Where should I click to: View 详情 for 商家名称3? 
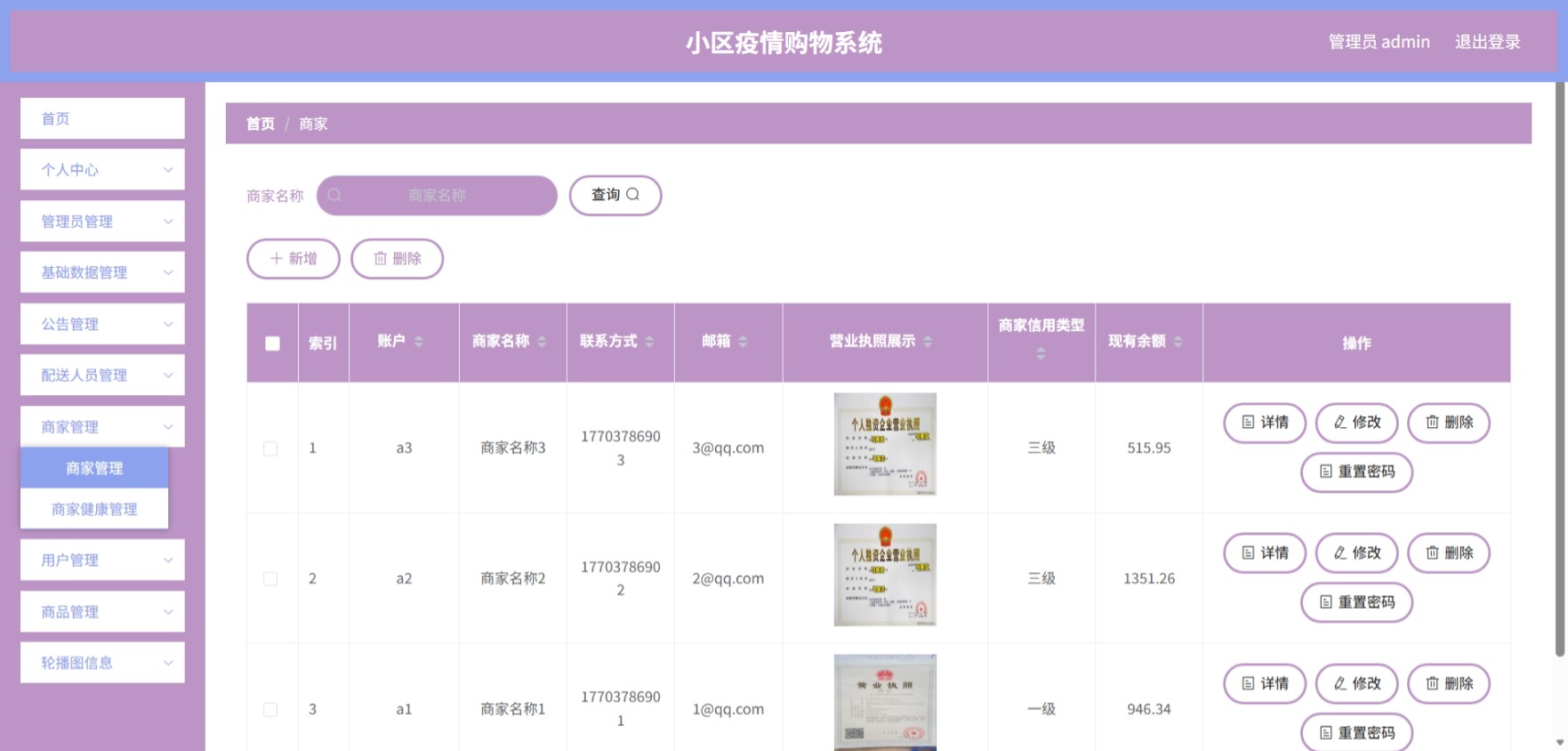click(1265, 423)
